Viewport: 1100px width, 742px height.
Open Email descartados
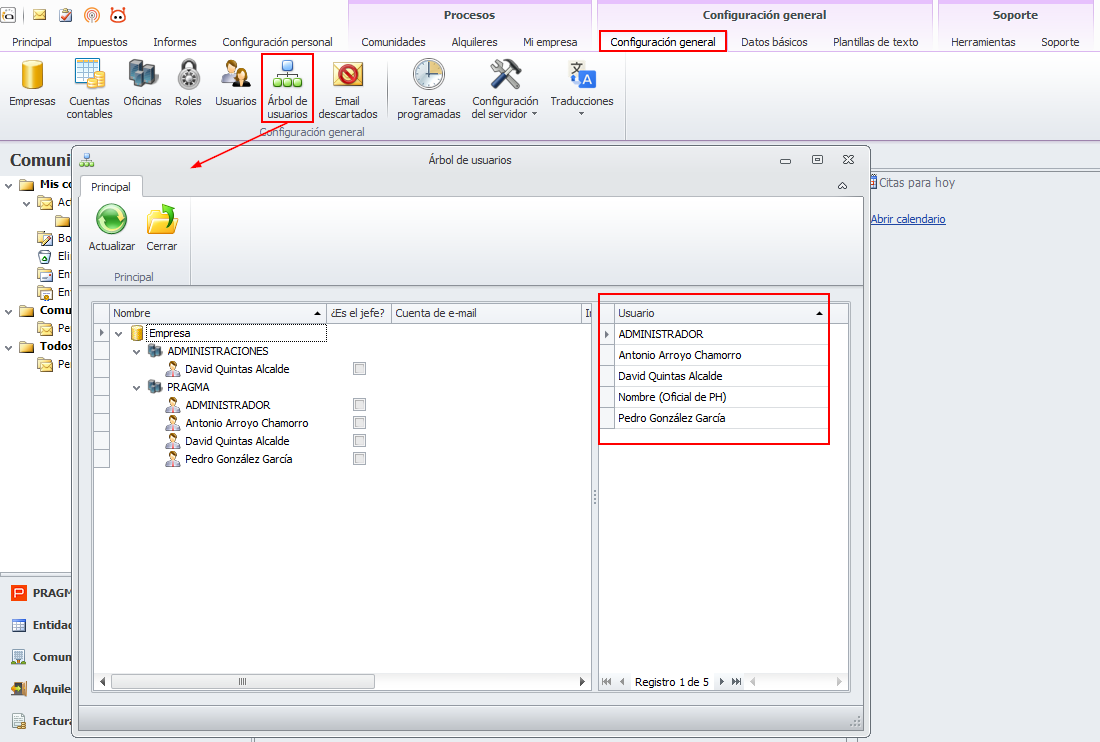click(x=348, y=89)
